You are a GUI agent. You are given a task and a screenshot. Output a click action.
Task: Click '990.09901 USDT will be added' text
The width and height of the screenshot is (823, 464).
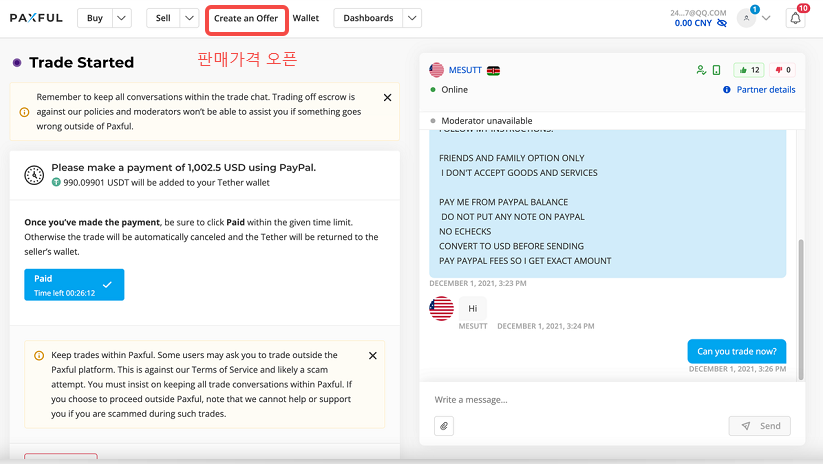(166, 183)
